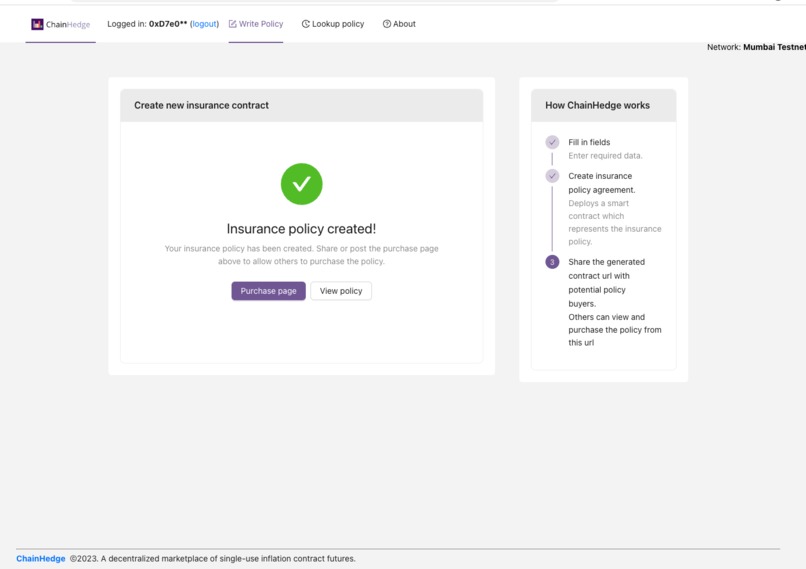Click the logged in address 0xD7e0**
This screenshot has height=569, width=806.
168,24
